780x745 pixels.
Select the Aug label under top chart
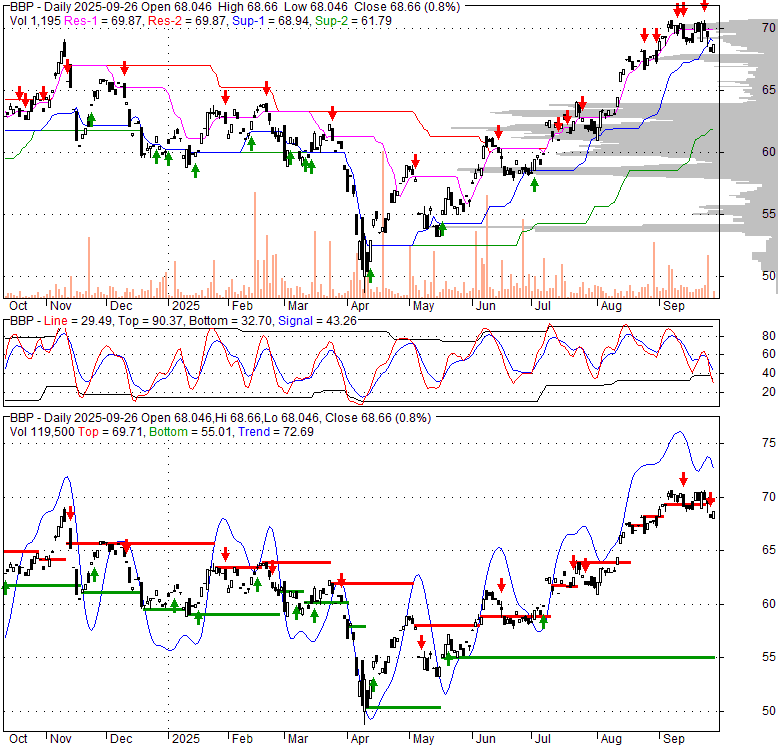[611, 306]
